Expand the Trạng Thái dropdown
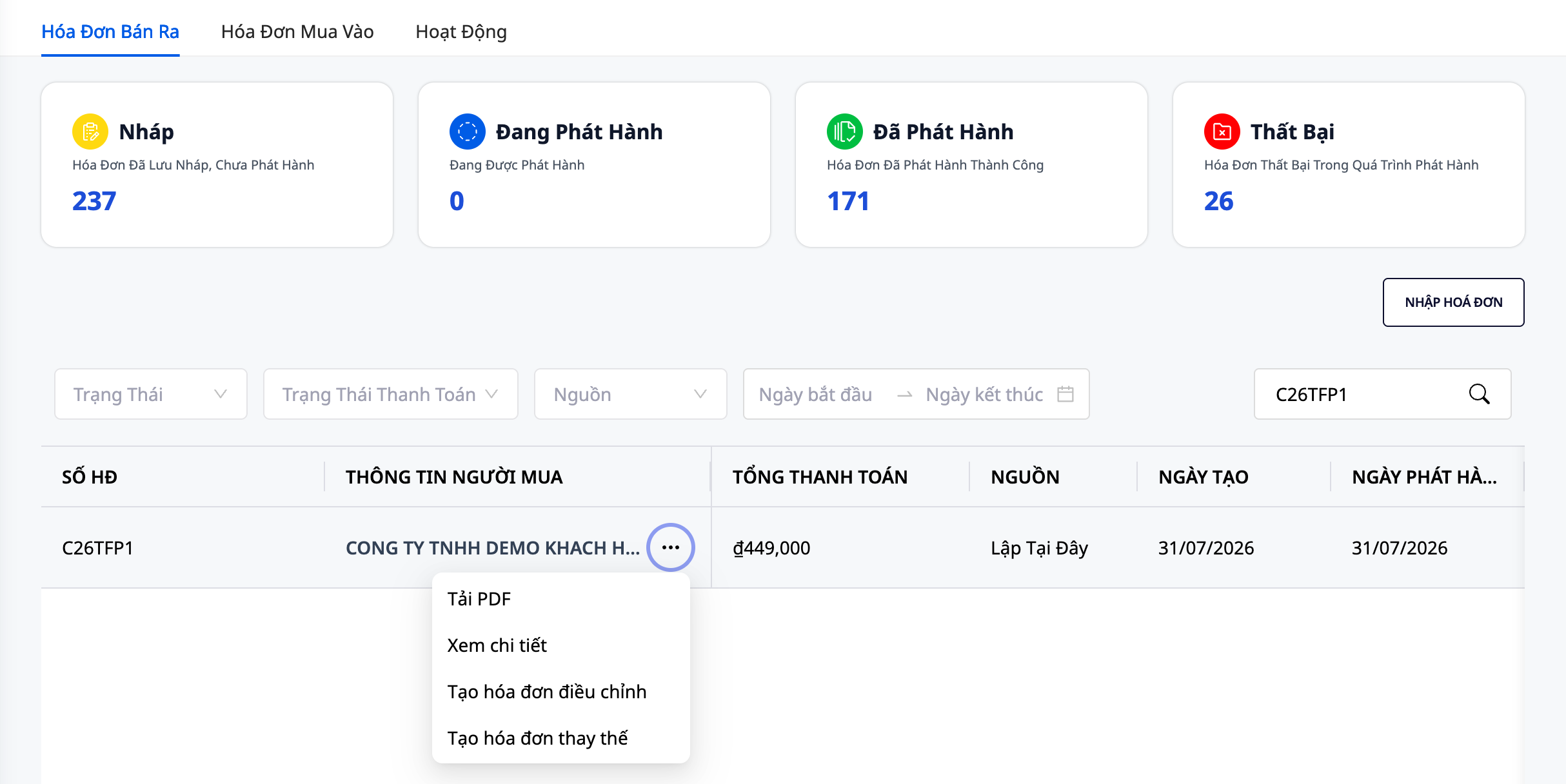This screenshot has width=1566, height=784. pyautogui.click(x=151, y=394)
